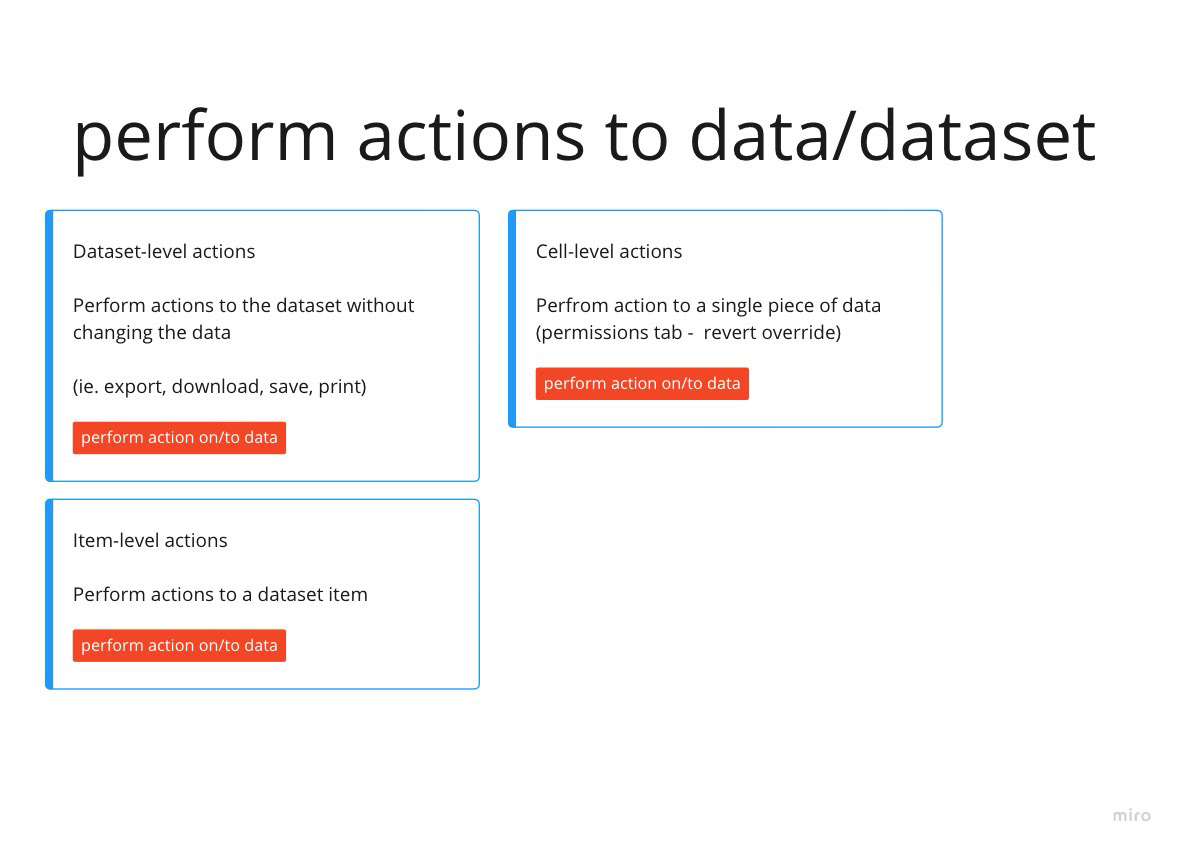Screen dimensions: 1178x848
Task: Click the '(ie. export, download, save, print)' line
Action: point(219,386)
